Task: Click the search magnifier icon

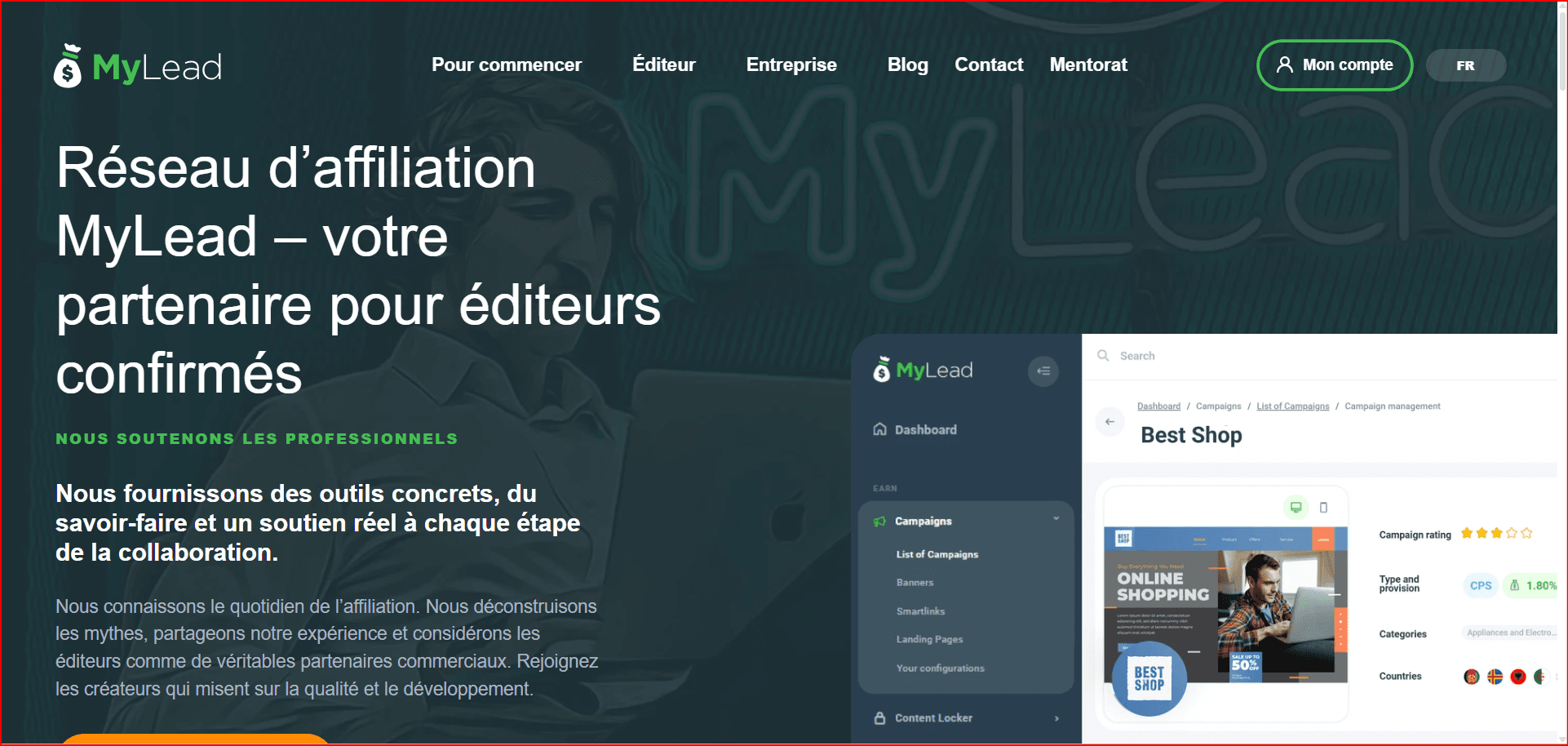Action: [x=1103, y=356]
